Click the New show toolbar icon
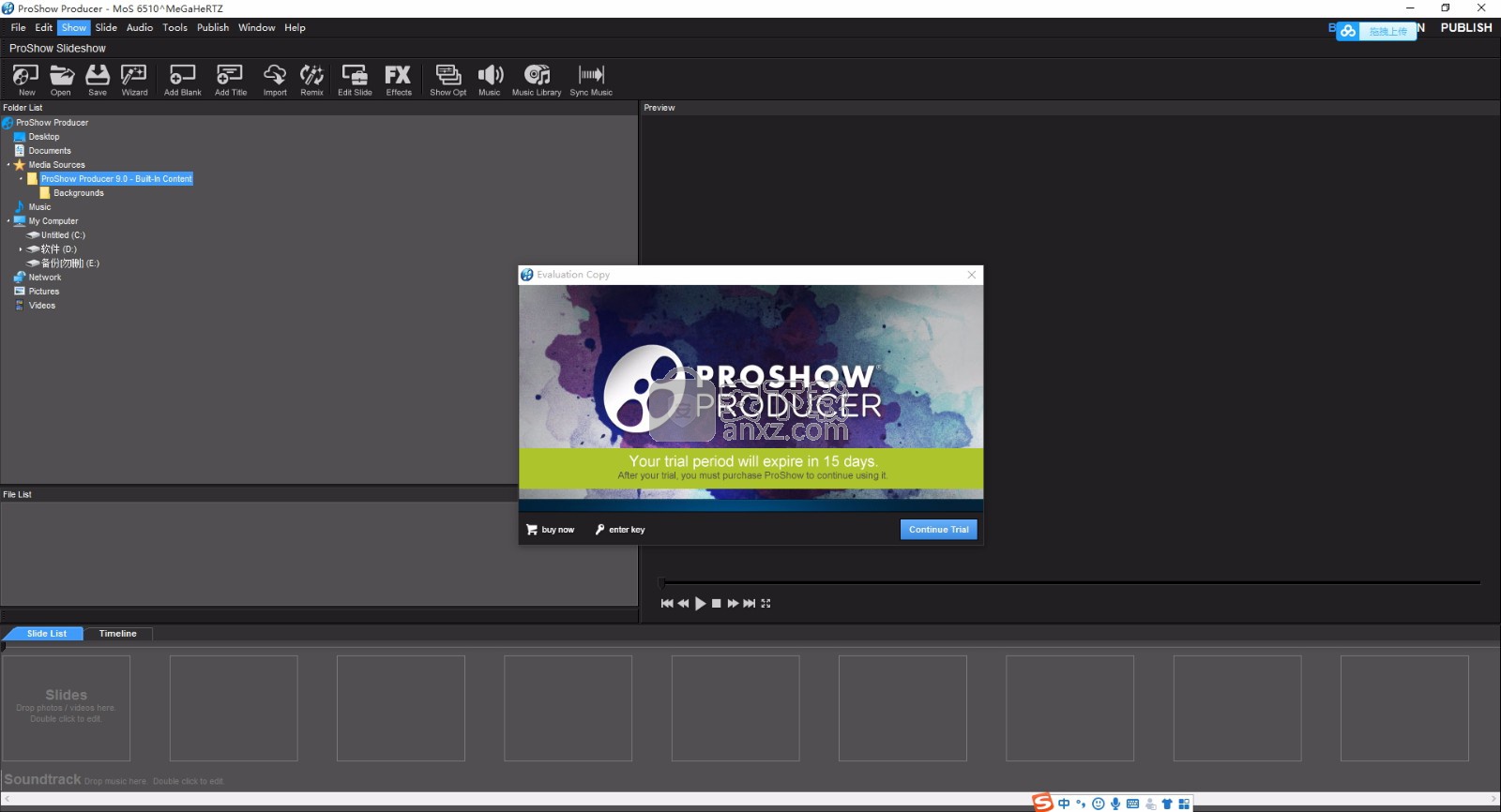Screen dimensions: 1501x812 (x=26, y=80)
